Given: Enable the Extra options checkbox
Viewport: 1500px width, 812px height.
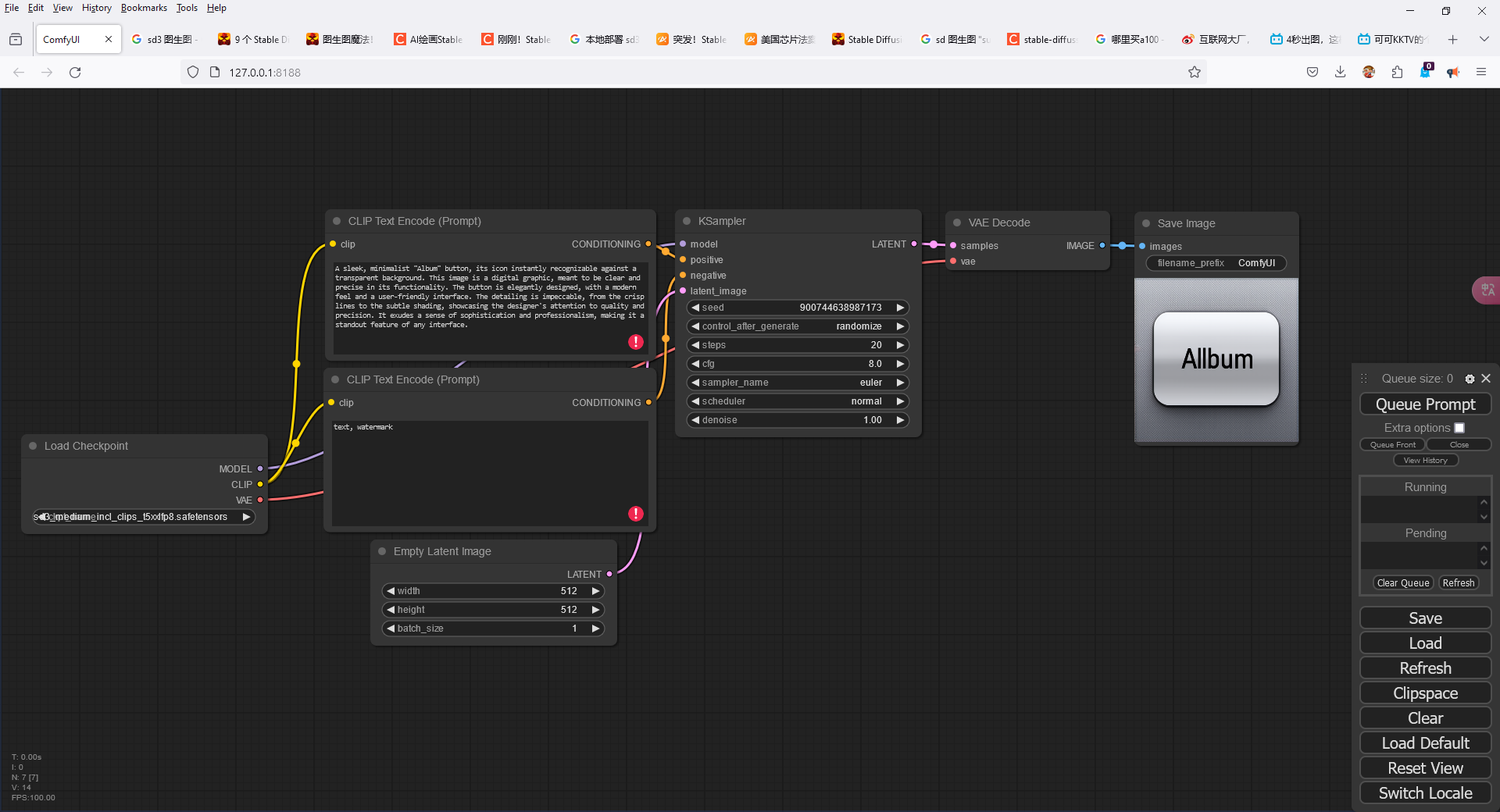Looking at the screenshot, I should coord(1459,428).
